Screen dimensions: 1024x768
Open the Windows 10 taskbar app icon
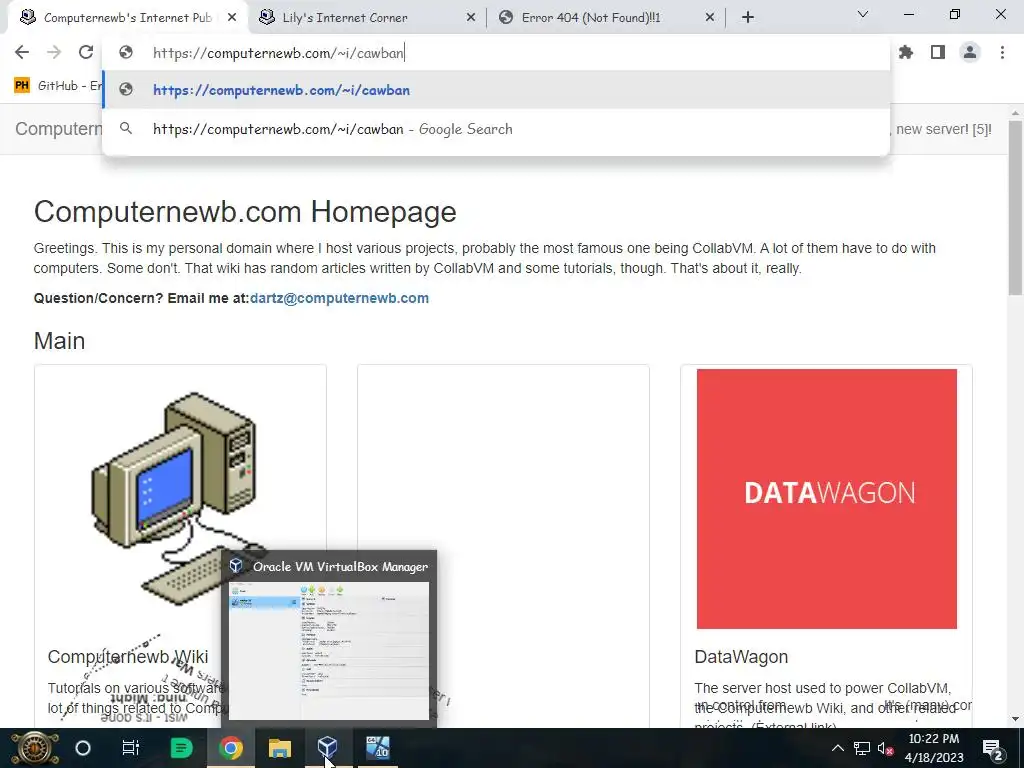point(377,748)
